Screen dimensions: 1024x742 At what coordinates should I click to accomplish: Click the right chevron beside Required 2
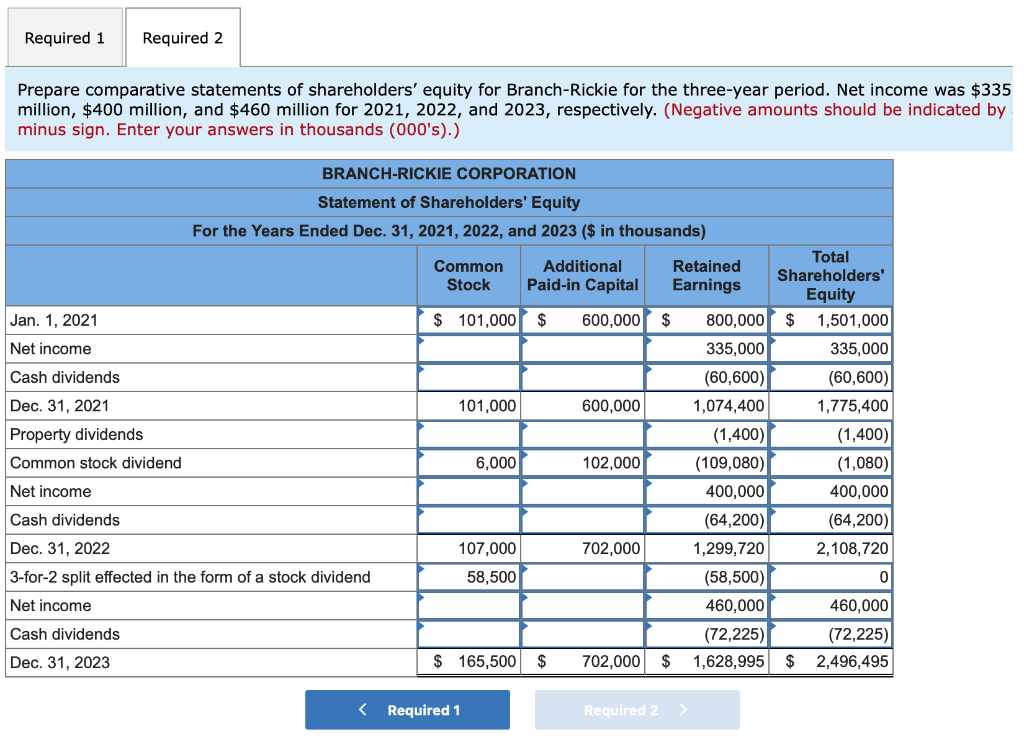[681, 709]
